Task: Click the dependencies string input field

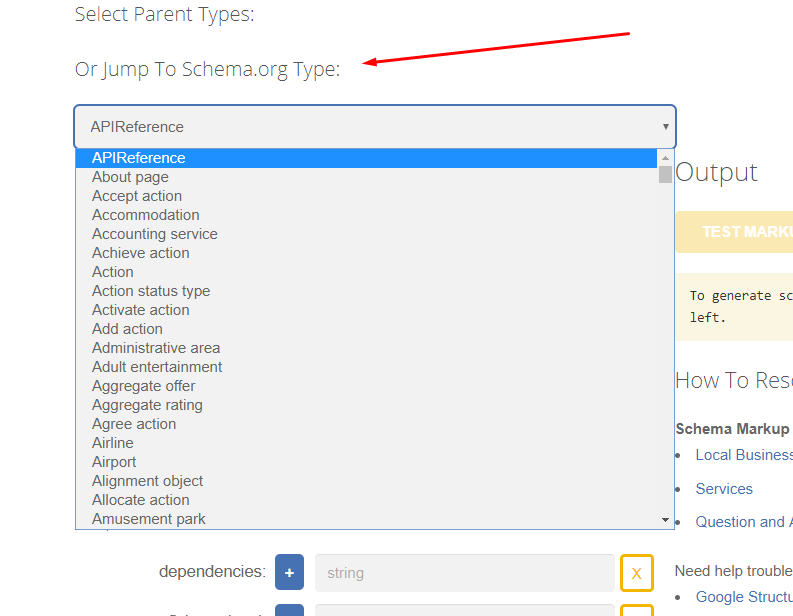Action: tap(464, 573)
